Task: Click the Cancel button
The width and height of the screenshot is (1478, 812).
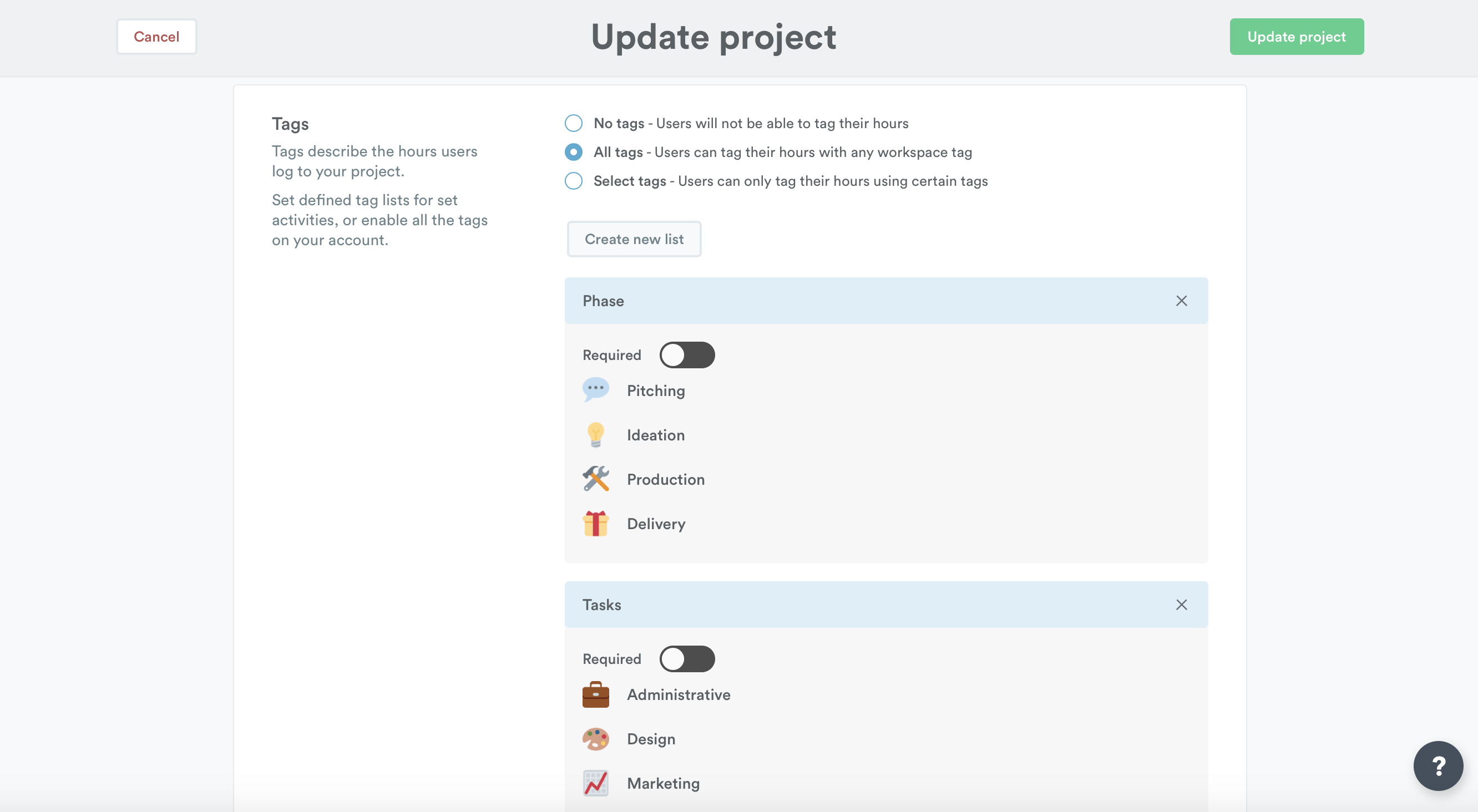Action: coord(156,37)
